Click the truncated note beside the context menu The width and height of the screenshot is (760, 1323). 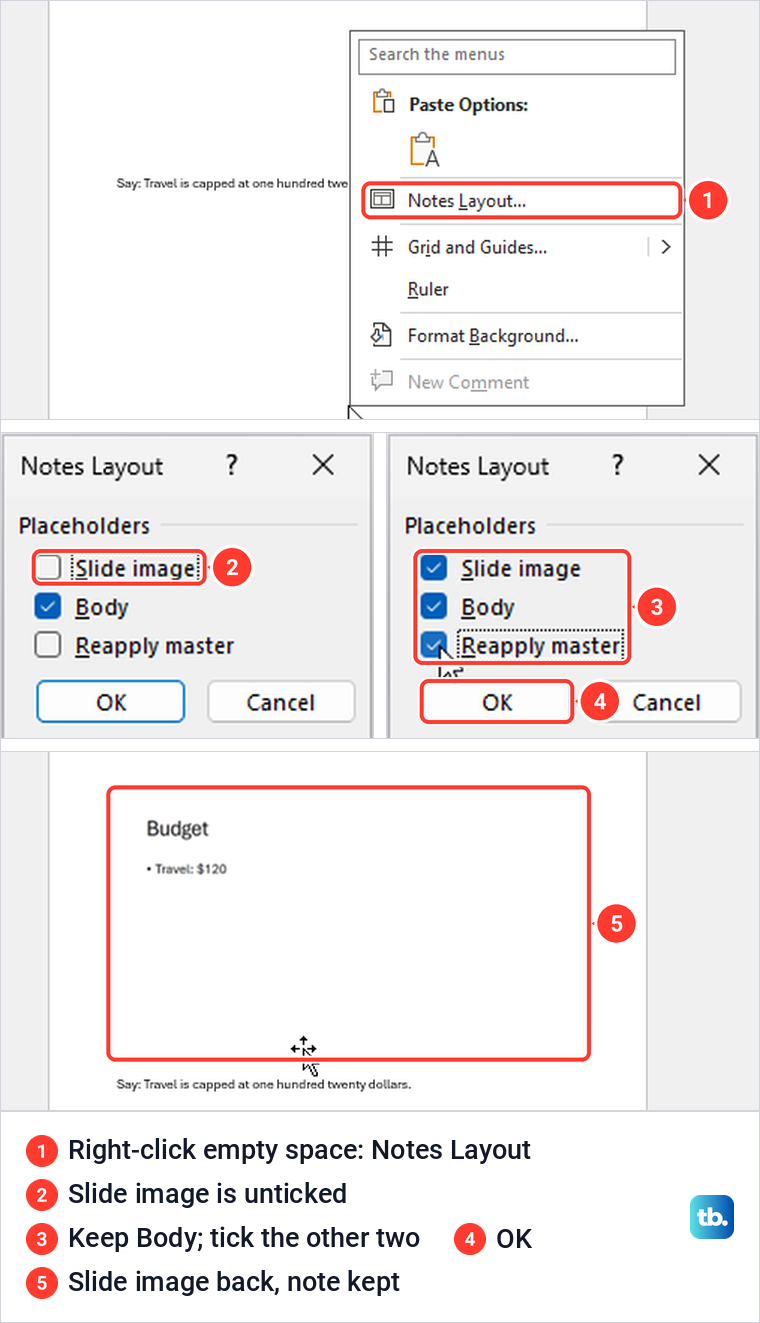point(232,184)
